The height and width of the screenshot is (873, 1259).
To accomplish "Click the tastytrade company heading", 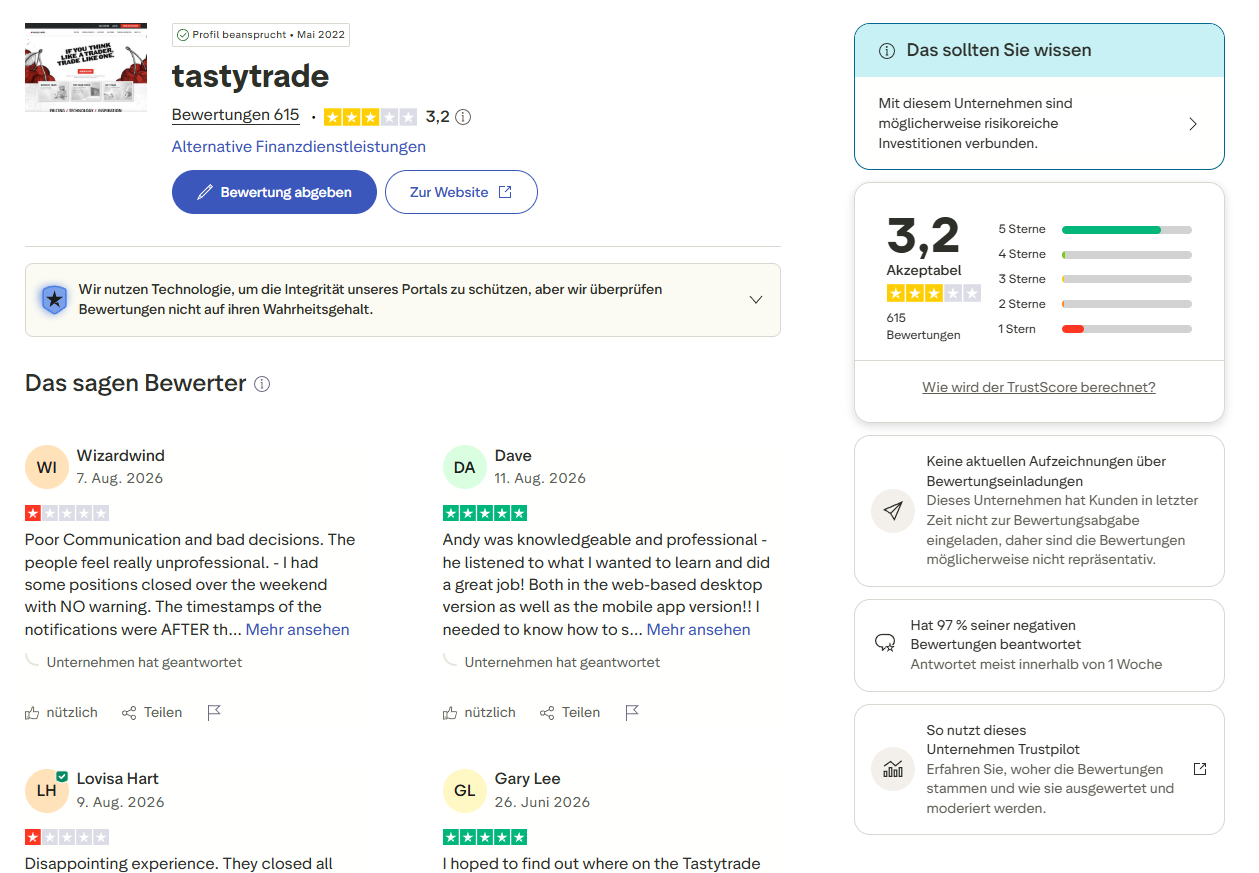I will click(250, 76).
